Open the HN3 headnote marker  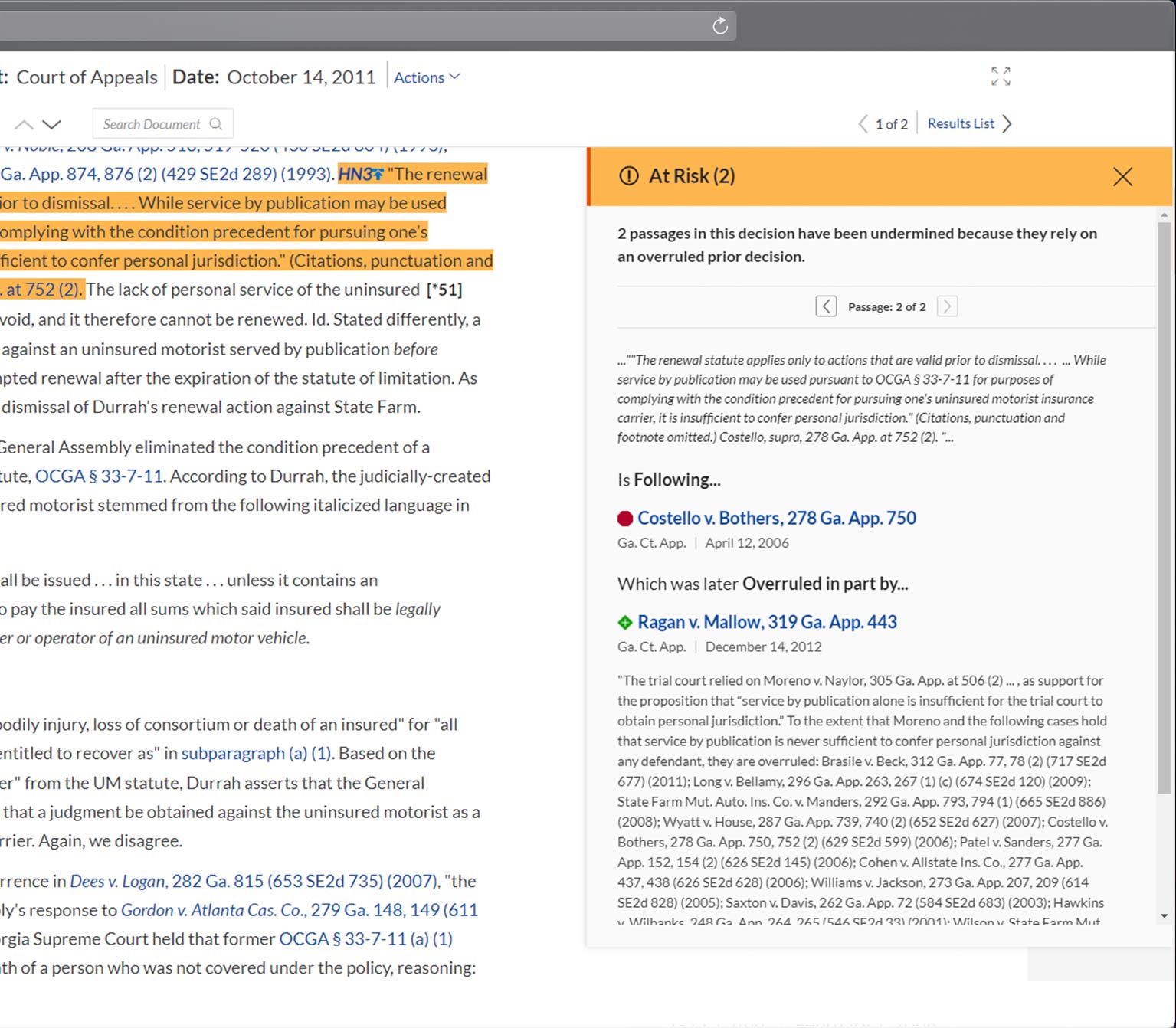tap(360, 174)
